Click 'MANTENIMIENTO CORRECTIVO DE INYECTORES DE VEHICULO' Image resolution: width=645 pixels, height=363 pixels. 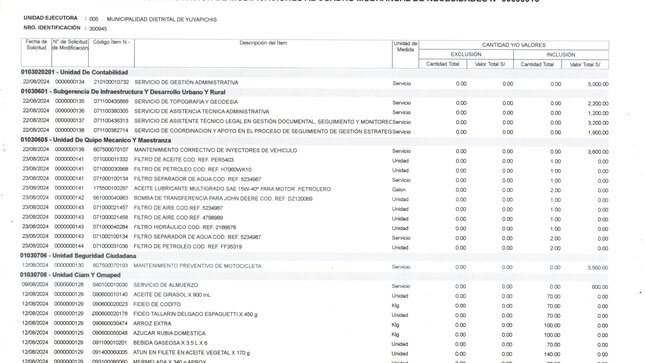(x=215, y=150)
